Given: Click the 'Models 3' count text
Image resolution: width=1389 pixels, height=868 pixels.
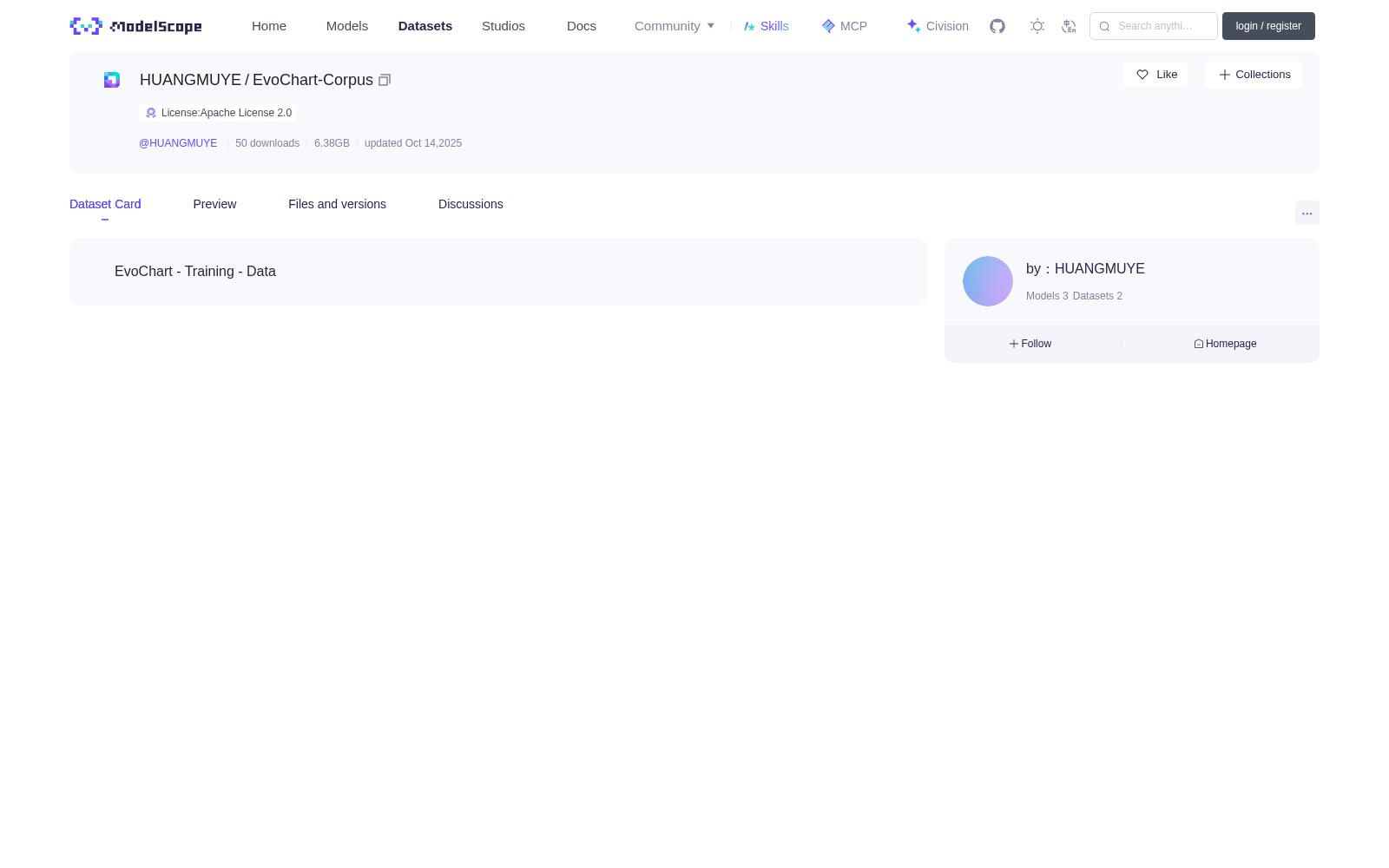Looking at the screenshot, I should [x=1047, y=296].
